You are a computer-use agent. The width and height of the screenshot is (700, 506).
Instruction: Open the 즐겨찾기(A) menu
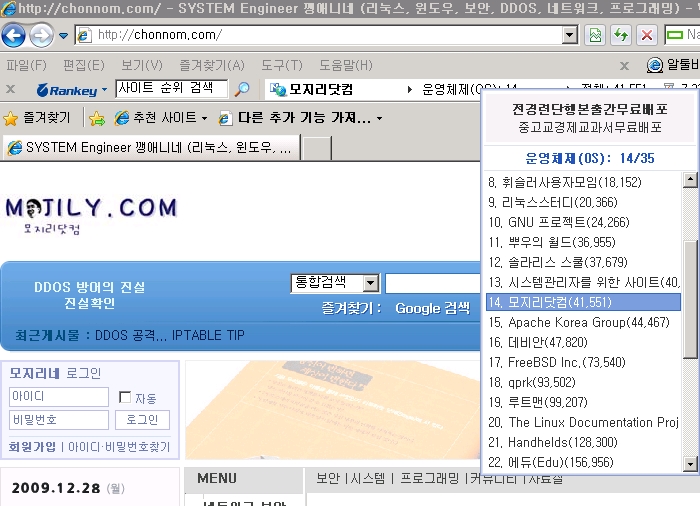point(212,65)
